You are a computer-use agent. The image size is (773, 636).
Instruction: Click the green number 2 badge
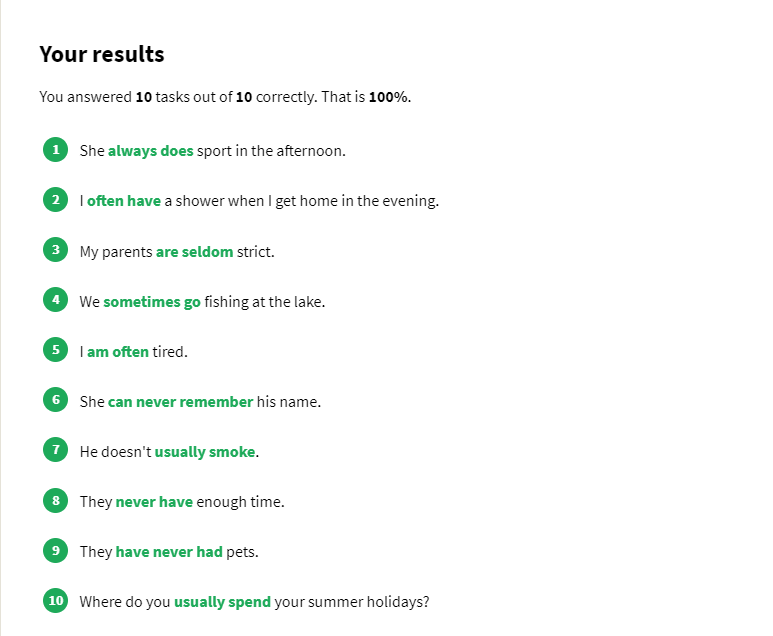pos(56,200)
